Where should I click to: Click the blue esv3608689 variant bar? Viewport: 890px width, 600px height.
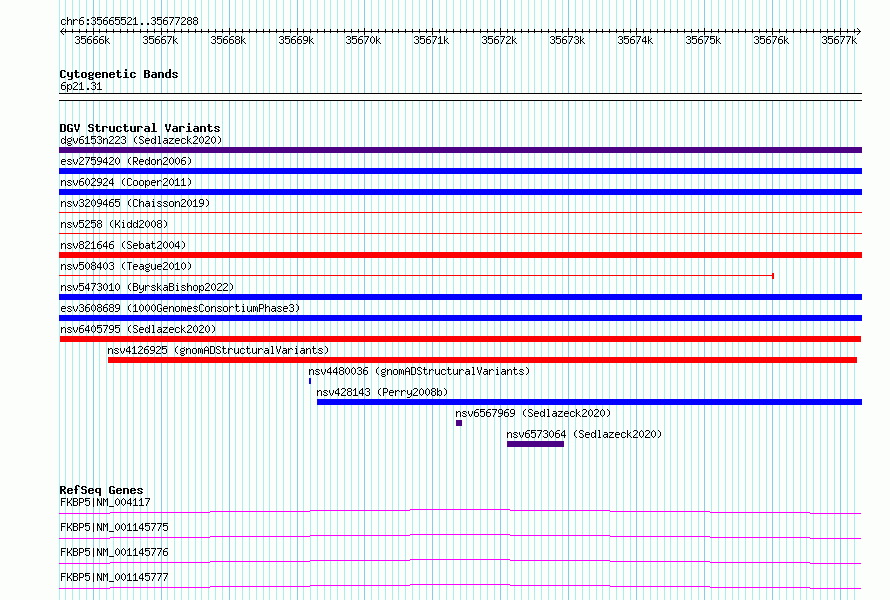click(x=460, y=318)
